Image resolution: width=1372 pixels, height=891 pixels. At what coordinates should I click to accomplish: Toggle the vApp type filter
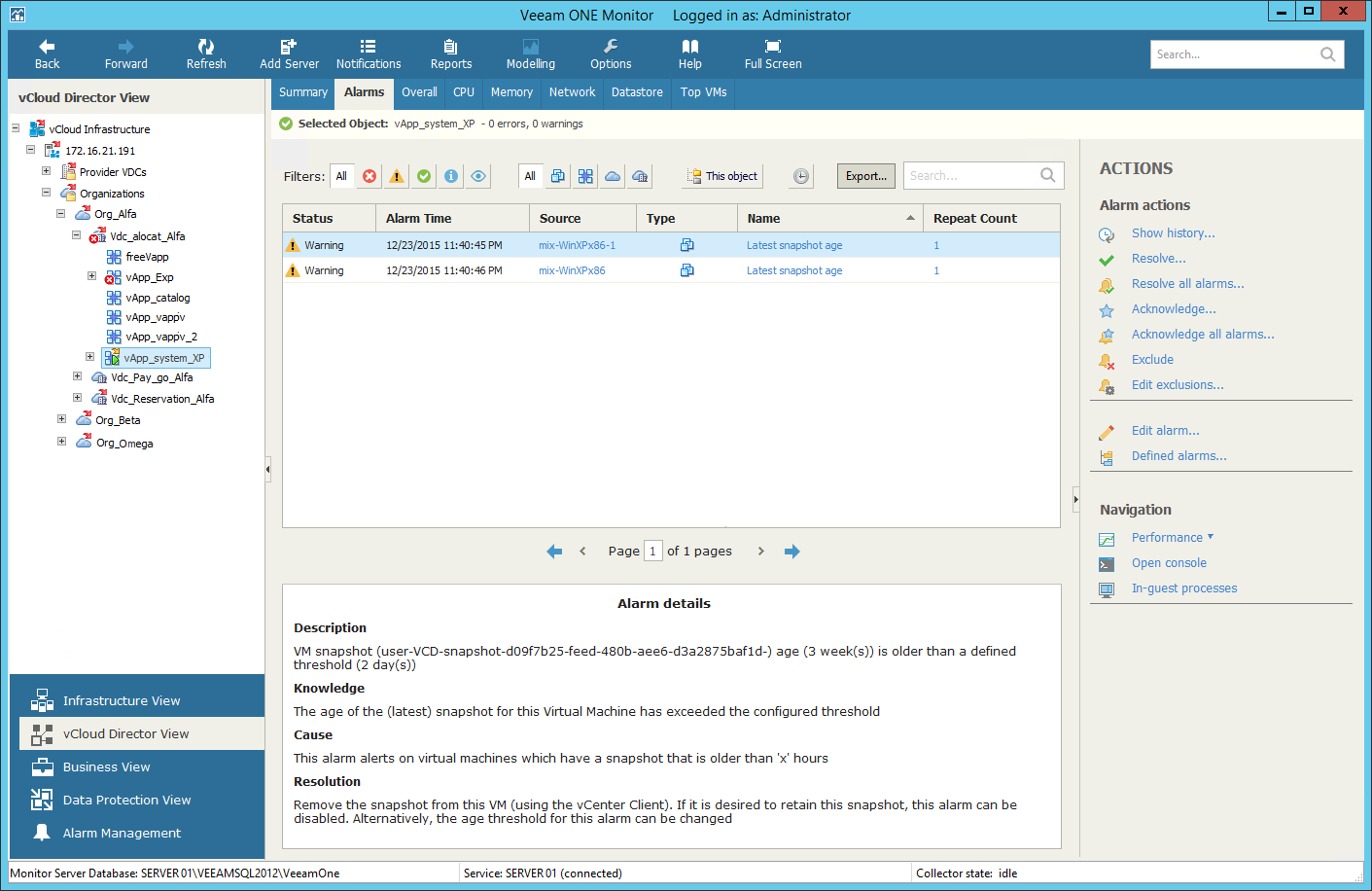[x=585, y=176]
